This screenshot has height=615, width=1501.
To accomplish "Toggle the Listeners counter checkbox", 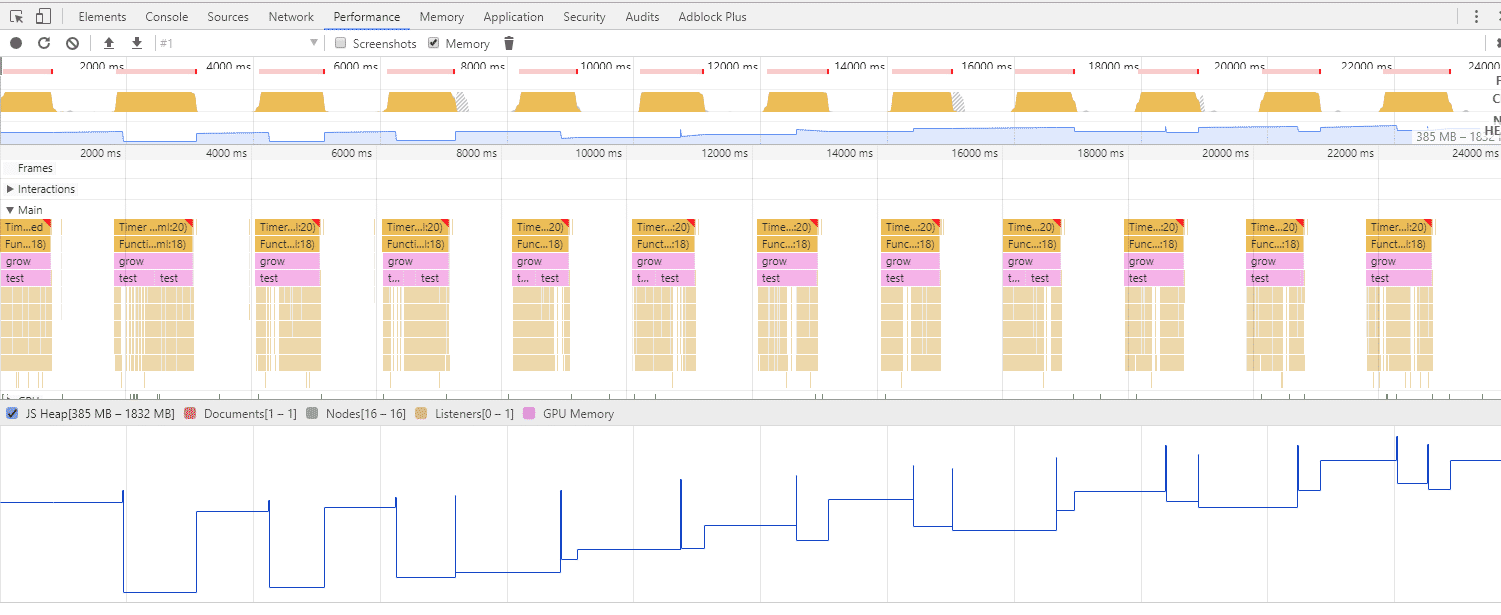I will coord(421,413).
